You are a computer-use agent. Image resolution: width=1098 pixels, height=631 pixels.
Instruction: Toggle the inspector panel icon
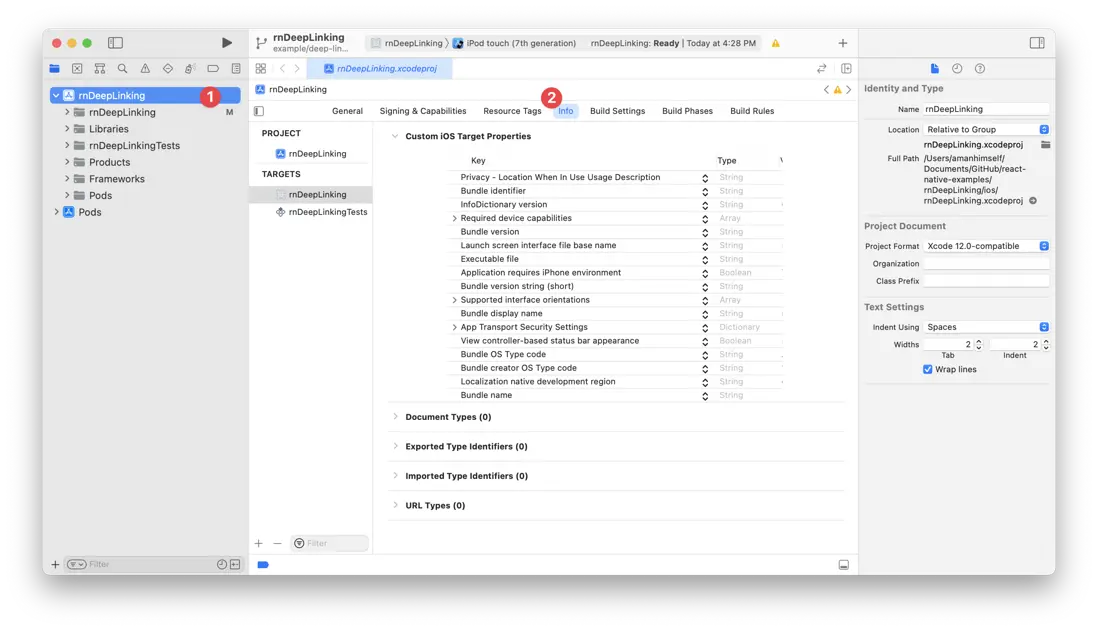coord(1037,43)
